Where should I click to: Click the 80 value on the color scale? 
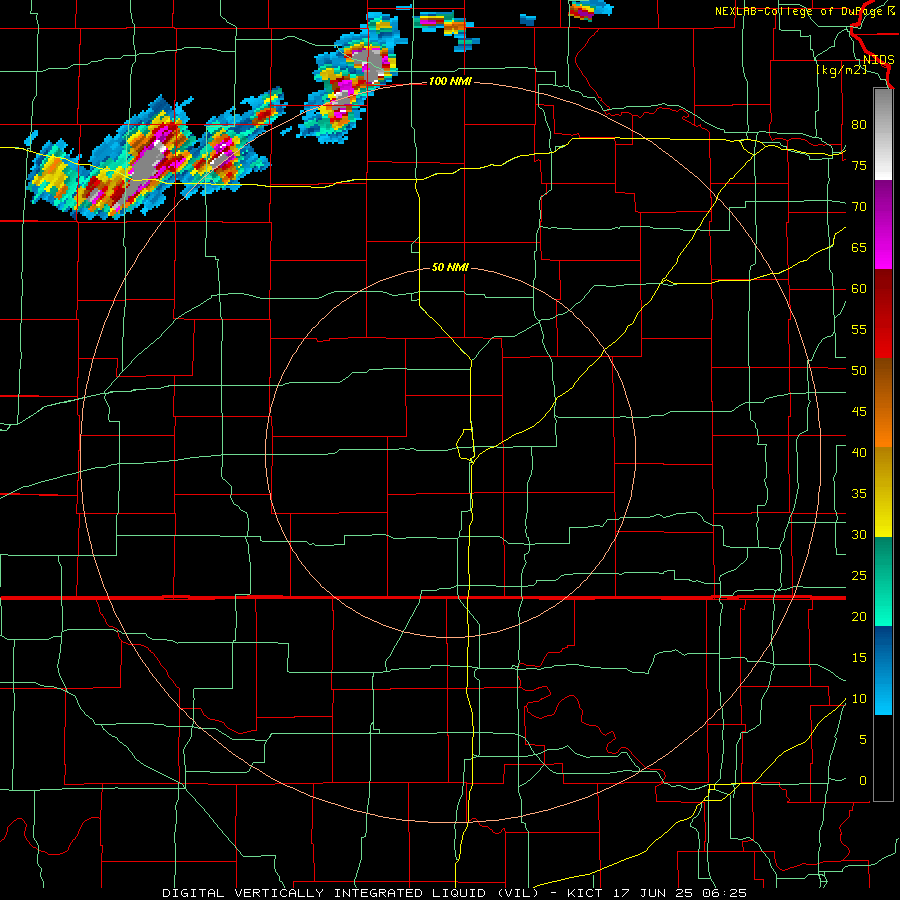[859, 125]
